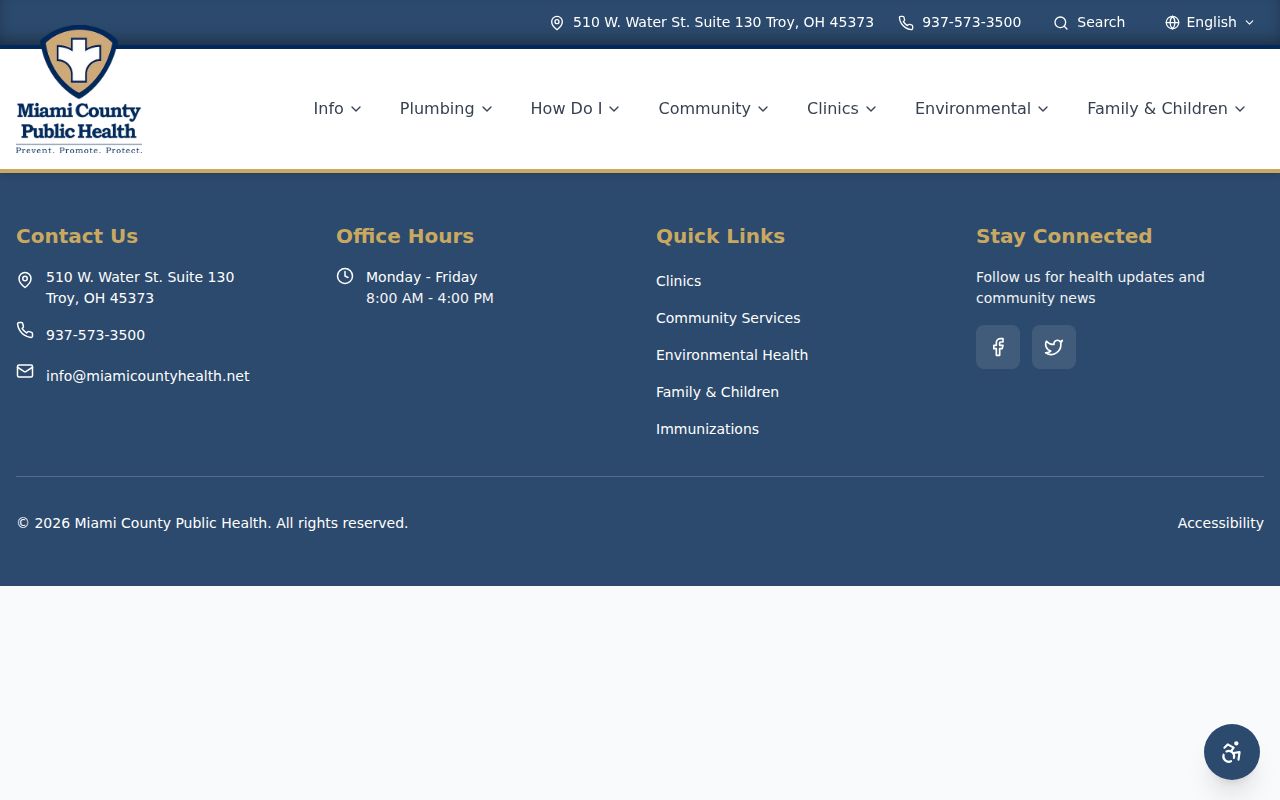Click the Clinics quick link
This screenshot has height=800, width=1280.
[678, 281]
